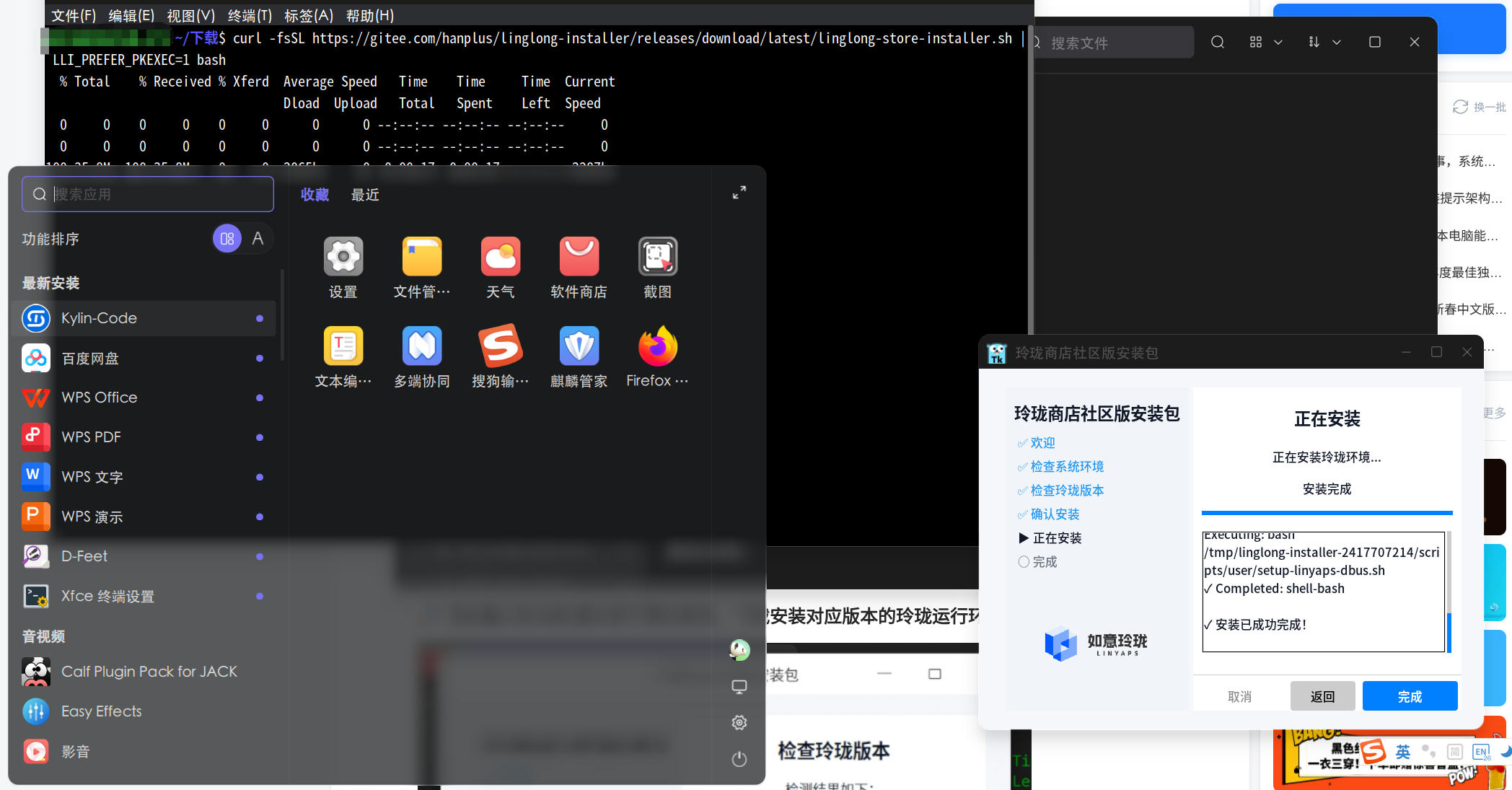Launch the Weather app icon

pos(500,257)
